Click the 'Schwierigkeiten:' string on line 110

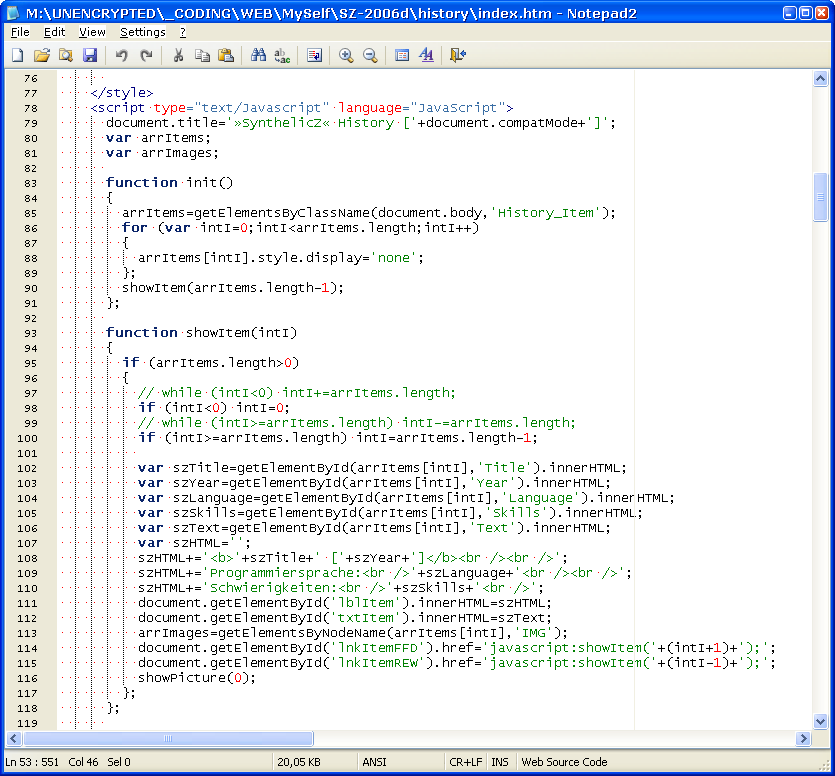(x=274, y=588)
